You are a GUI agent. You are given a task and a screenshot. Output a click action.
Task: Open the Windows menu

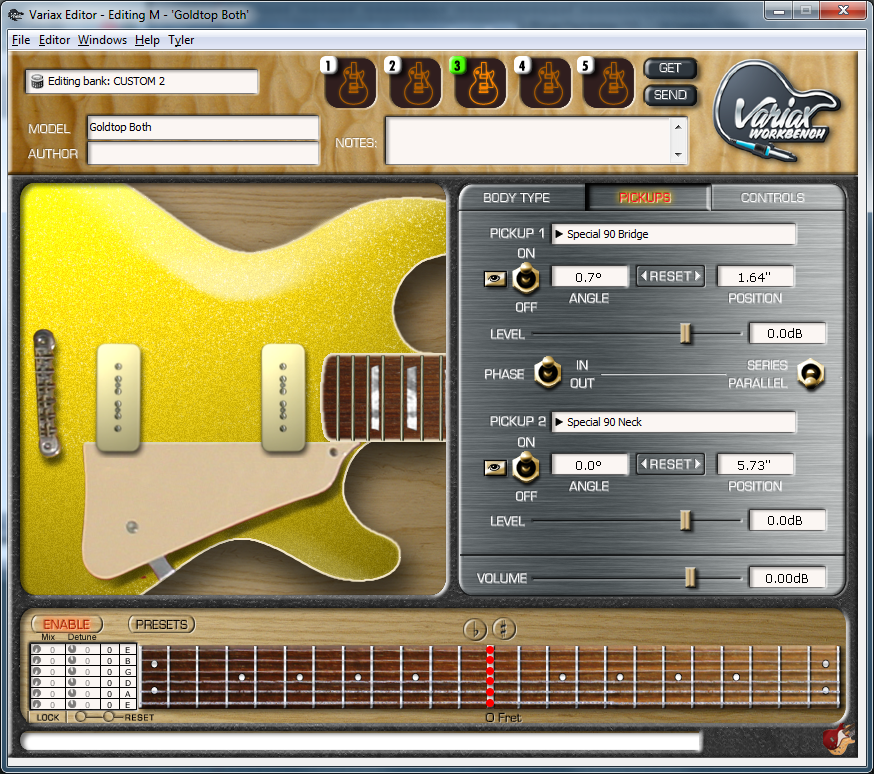click(x=102, y=40)
